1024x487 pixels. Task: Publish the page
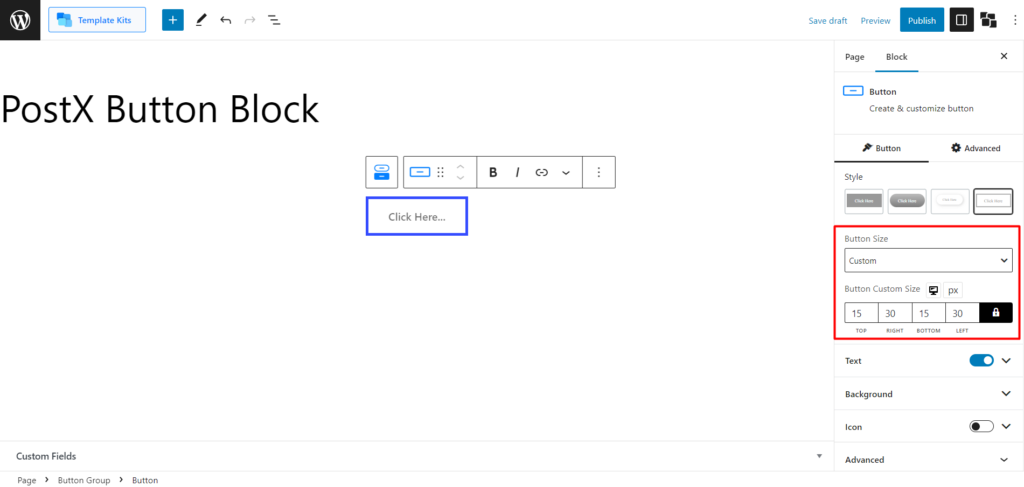(921, 20)
